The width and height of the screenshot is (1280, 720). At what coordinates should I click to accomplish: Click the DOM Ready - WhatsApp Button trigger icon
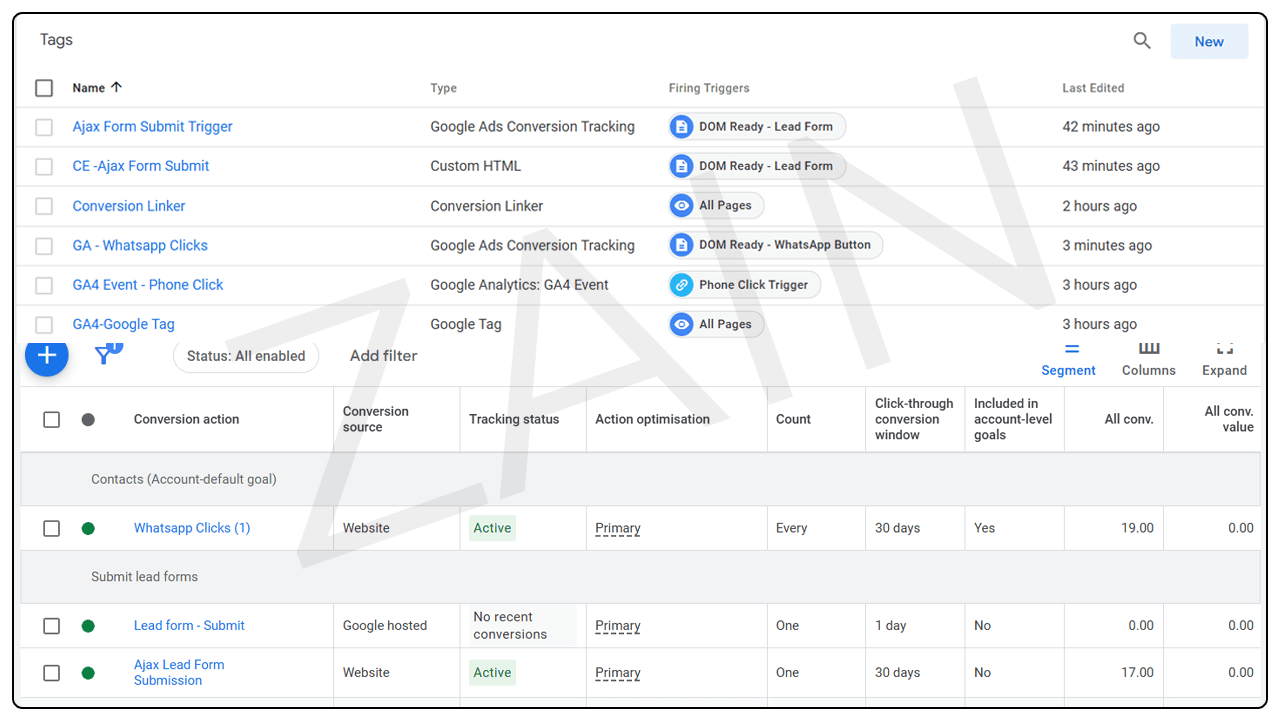click(x=682, y=245)
